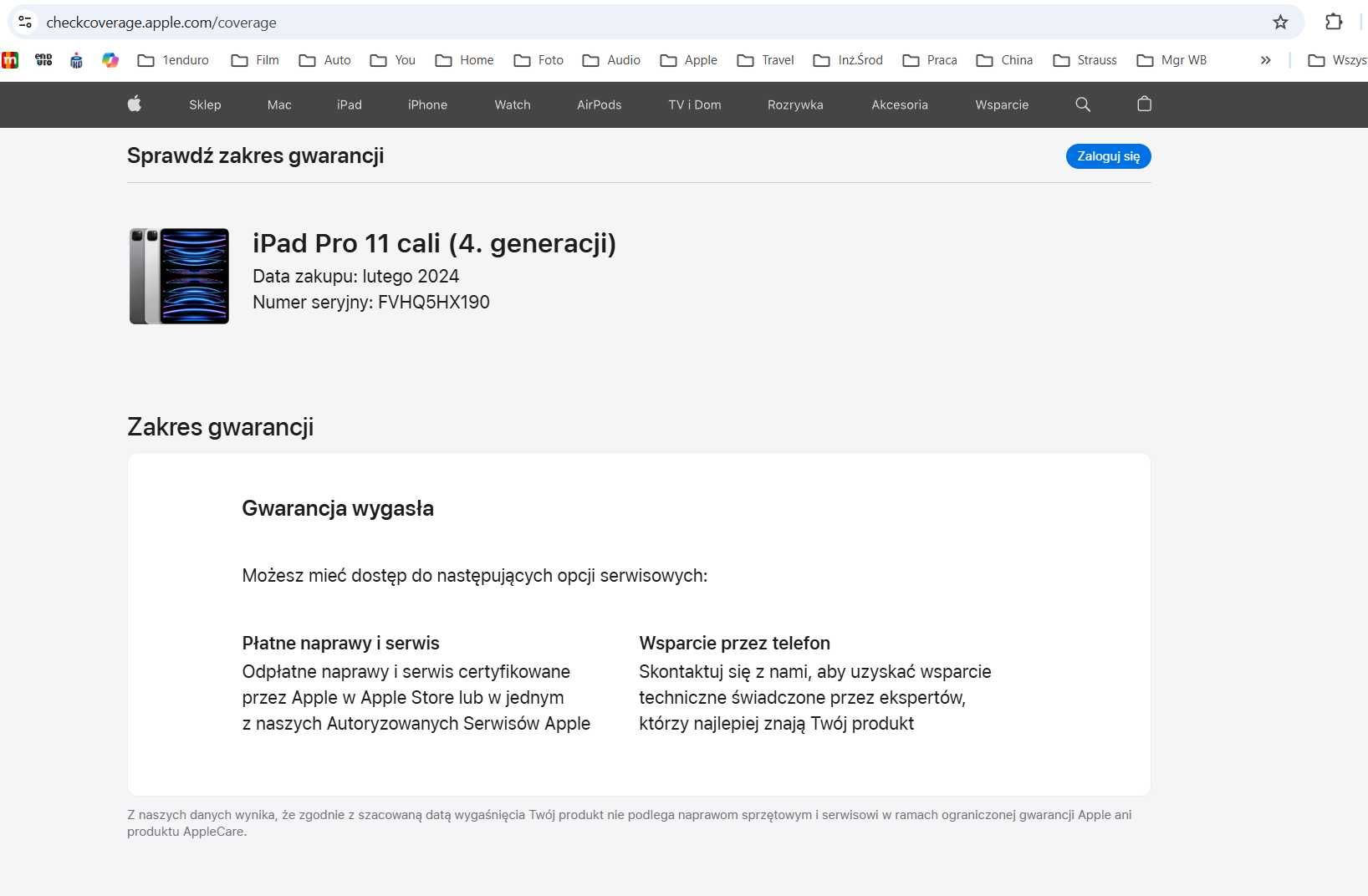The image size is (1368, 896).
Task: Open the Audio bookmarks folder
Action: pyautogui.click(x=611, y=60)
